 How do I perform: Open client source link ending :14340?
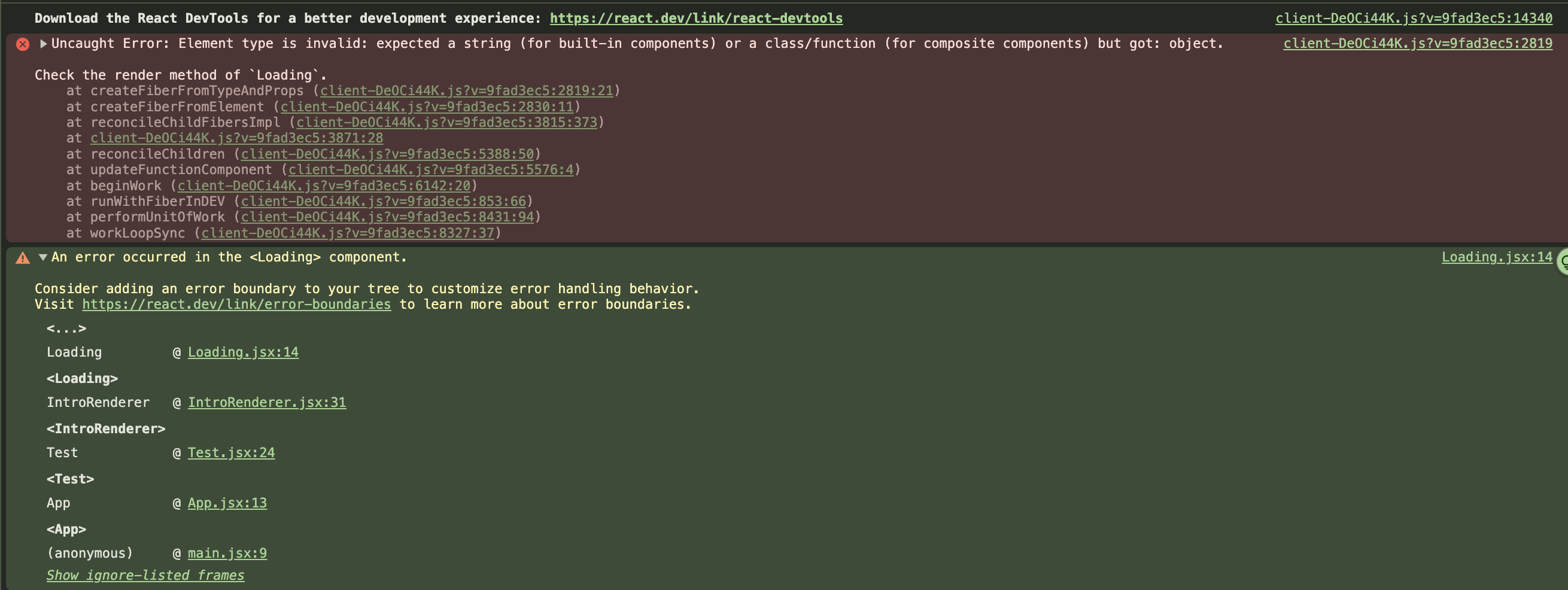pos(1414,19)
